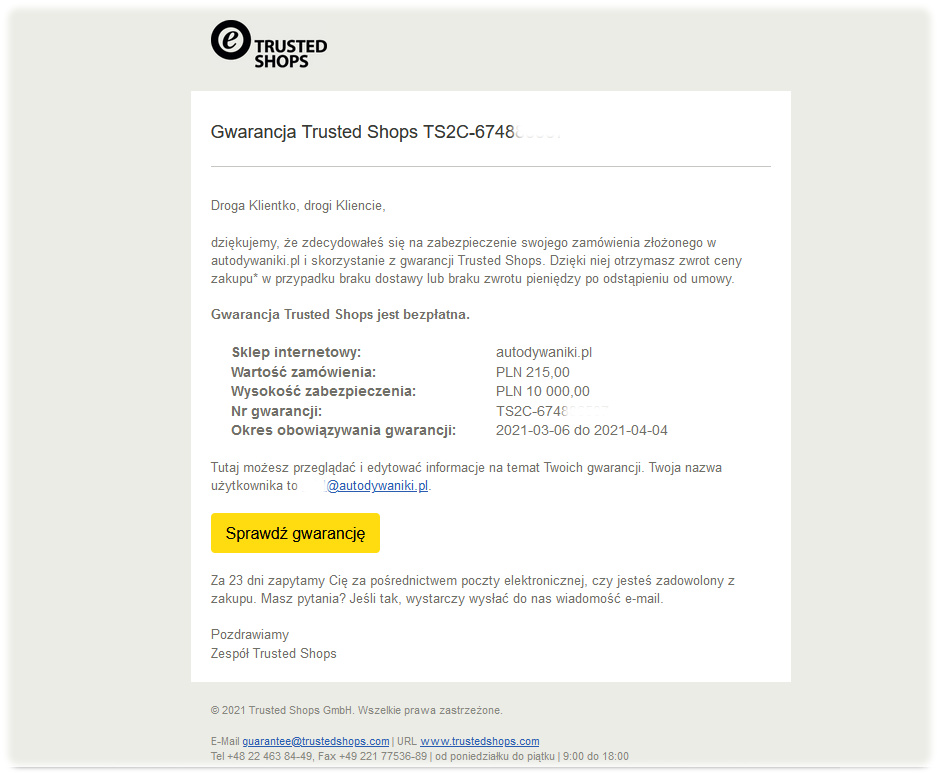939x773 pixels.
Task: Open the www.trustedshops.com URL link
Action: click(x=480, y=741)
